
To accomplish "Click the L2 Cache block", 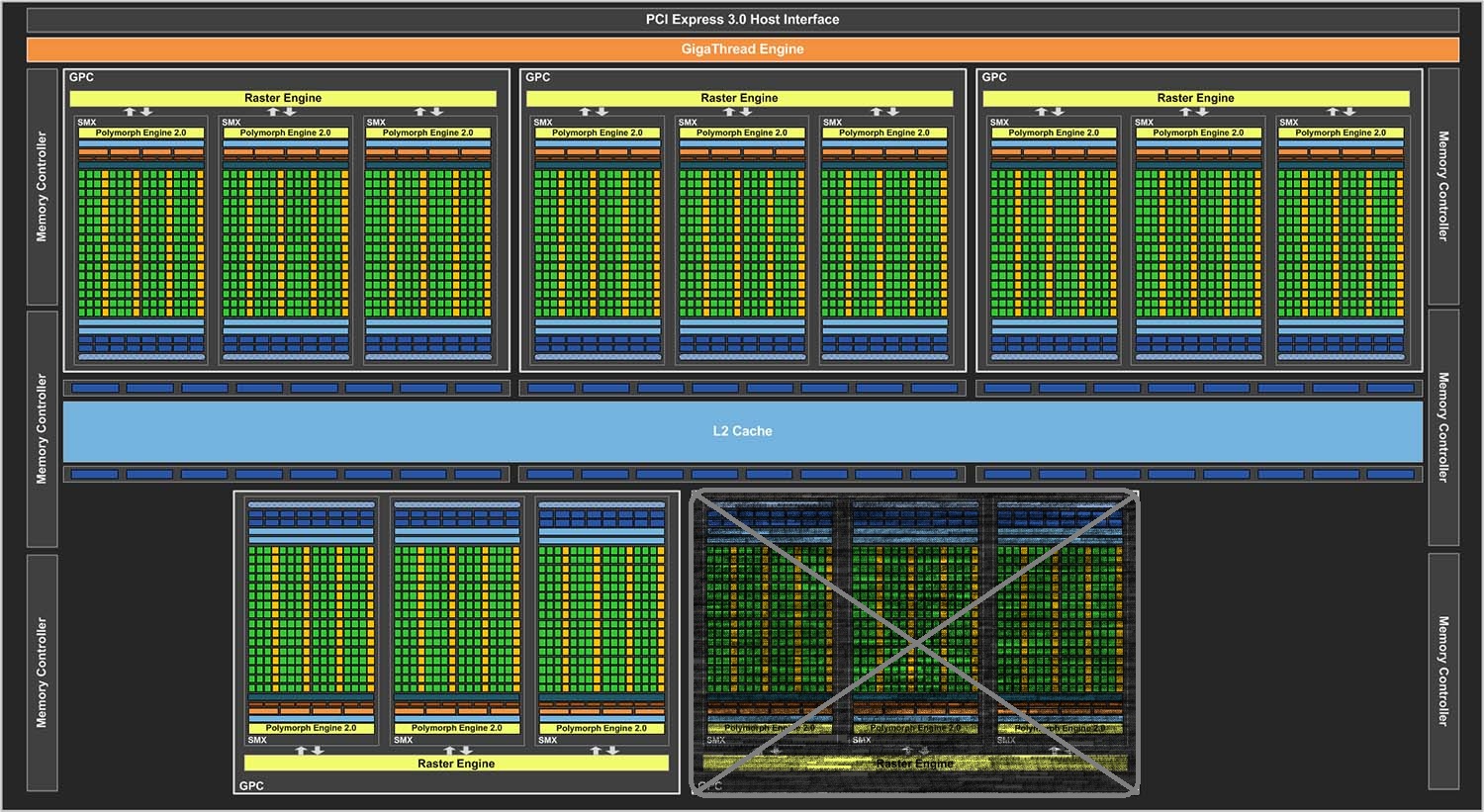I will [742, 431].
